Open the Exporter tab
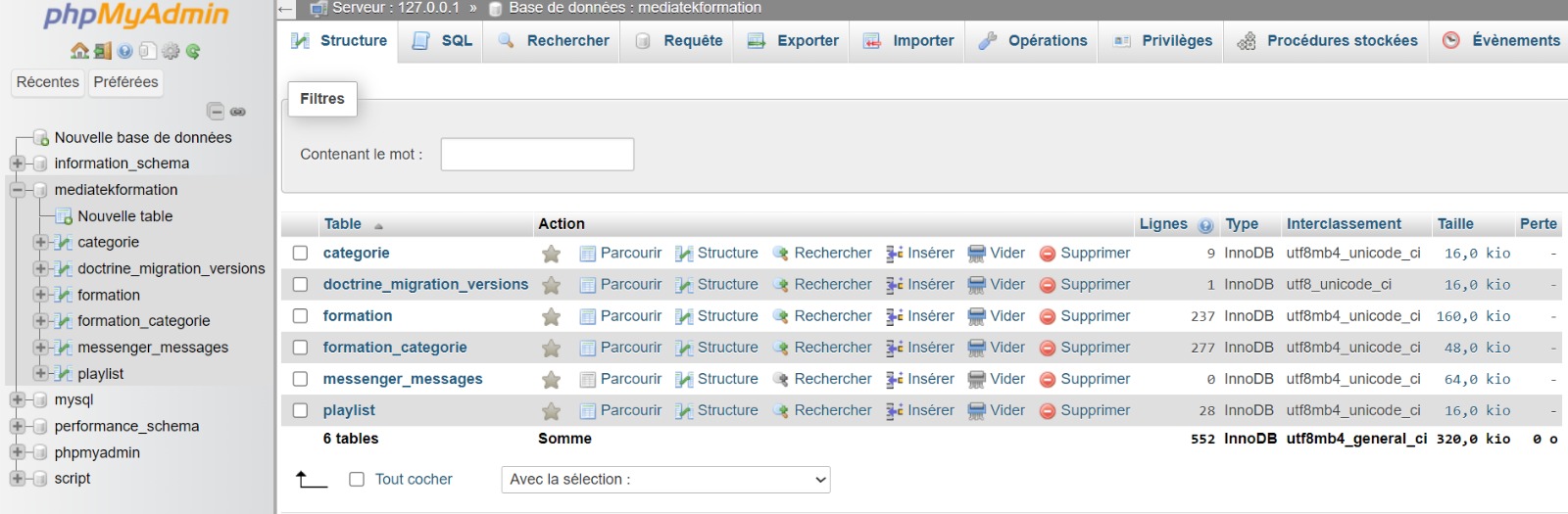The image size is (1568, 514). click(x=793, y=41)
